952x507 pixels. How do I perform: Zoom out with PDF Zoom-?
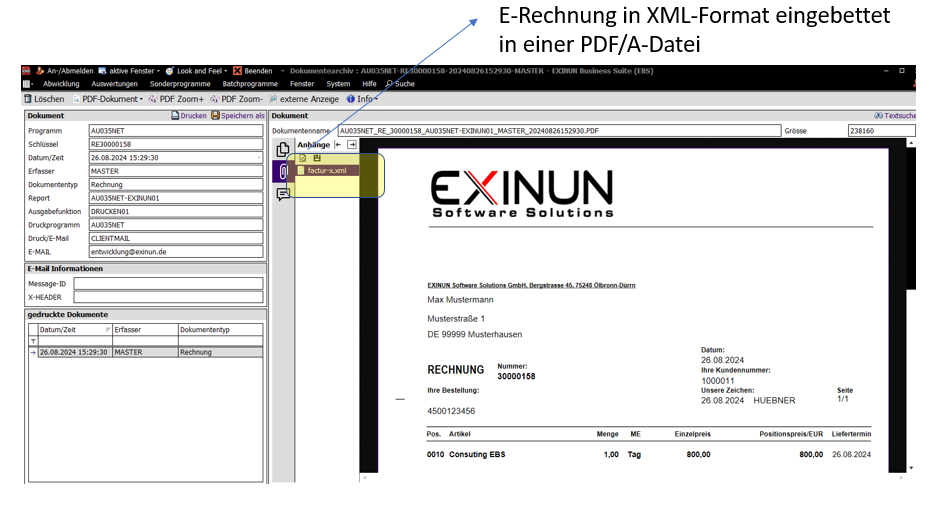236,99
